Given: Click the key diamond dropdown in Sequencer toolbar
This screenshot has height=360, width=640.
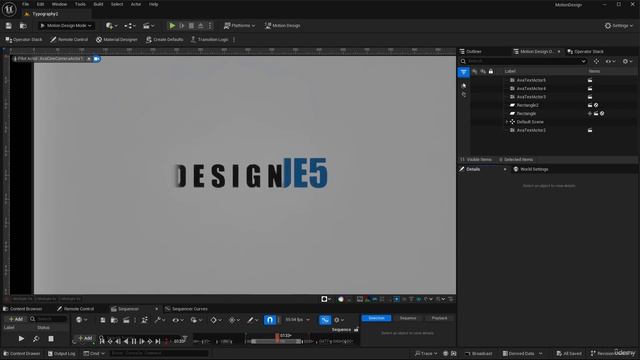Looking at the screenshot, I should click(216, 320).
